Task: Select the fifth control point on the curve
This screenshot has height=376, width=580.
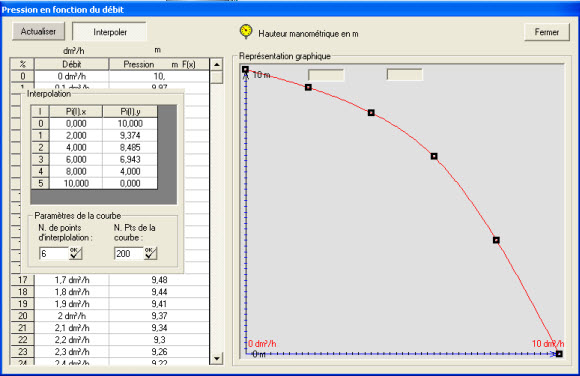Action: tap(496, 240)
